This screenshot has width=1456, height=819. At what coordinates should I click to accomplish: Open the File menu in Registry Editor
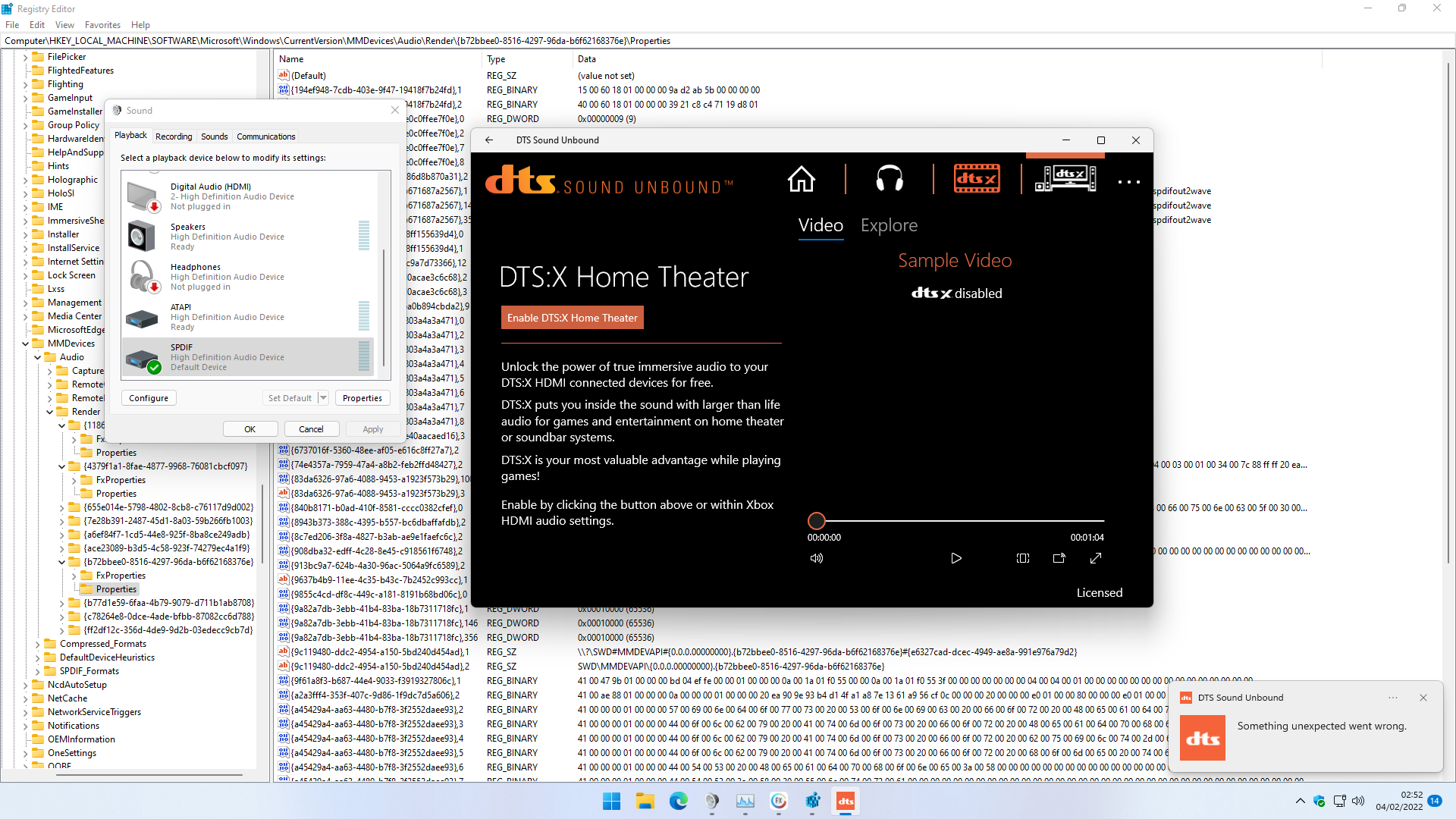(12, 25)
